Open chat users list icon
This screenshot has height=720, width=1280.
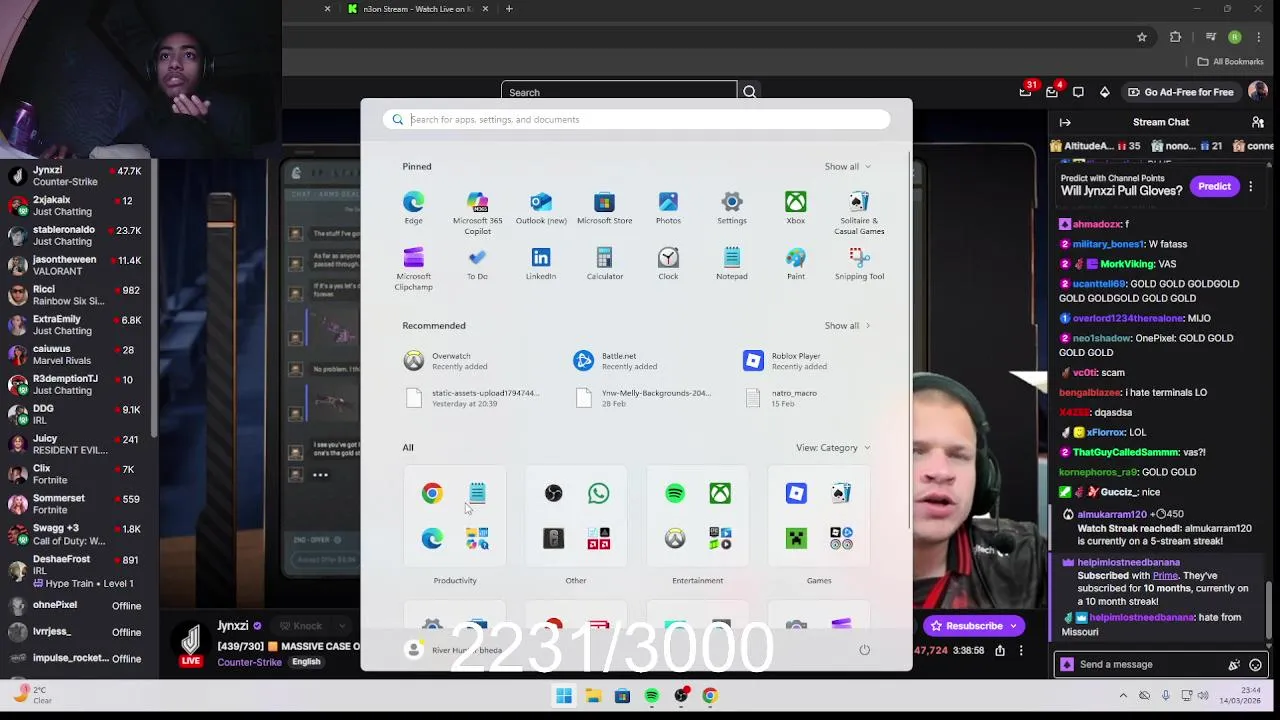click(1258, 122)
